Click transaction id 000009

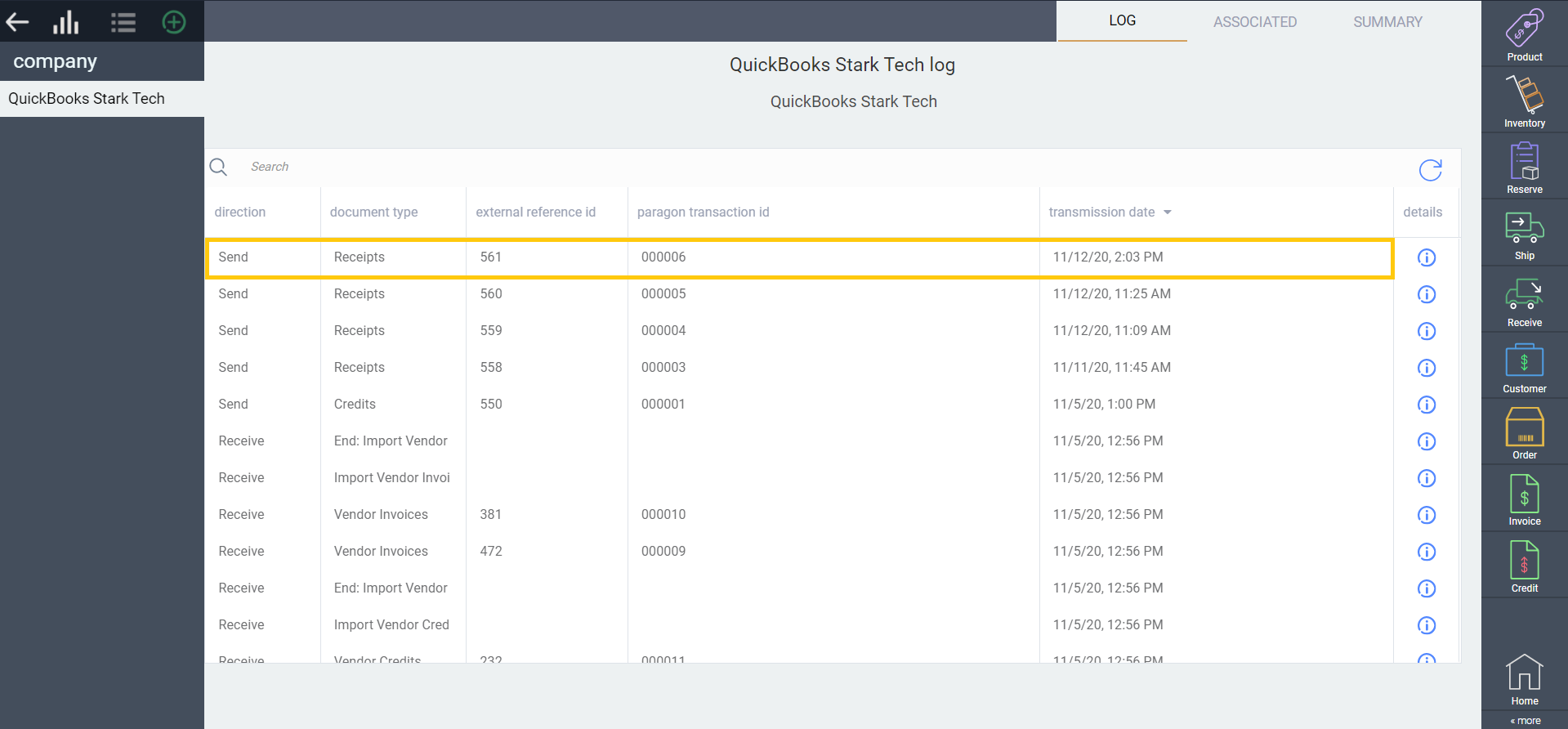click(663, 552)
